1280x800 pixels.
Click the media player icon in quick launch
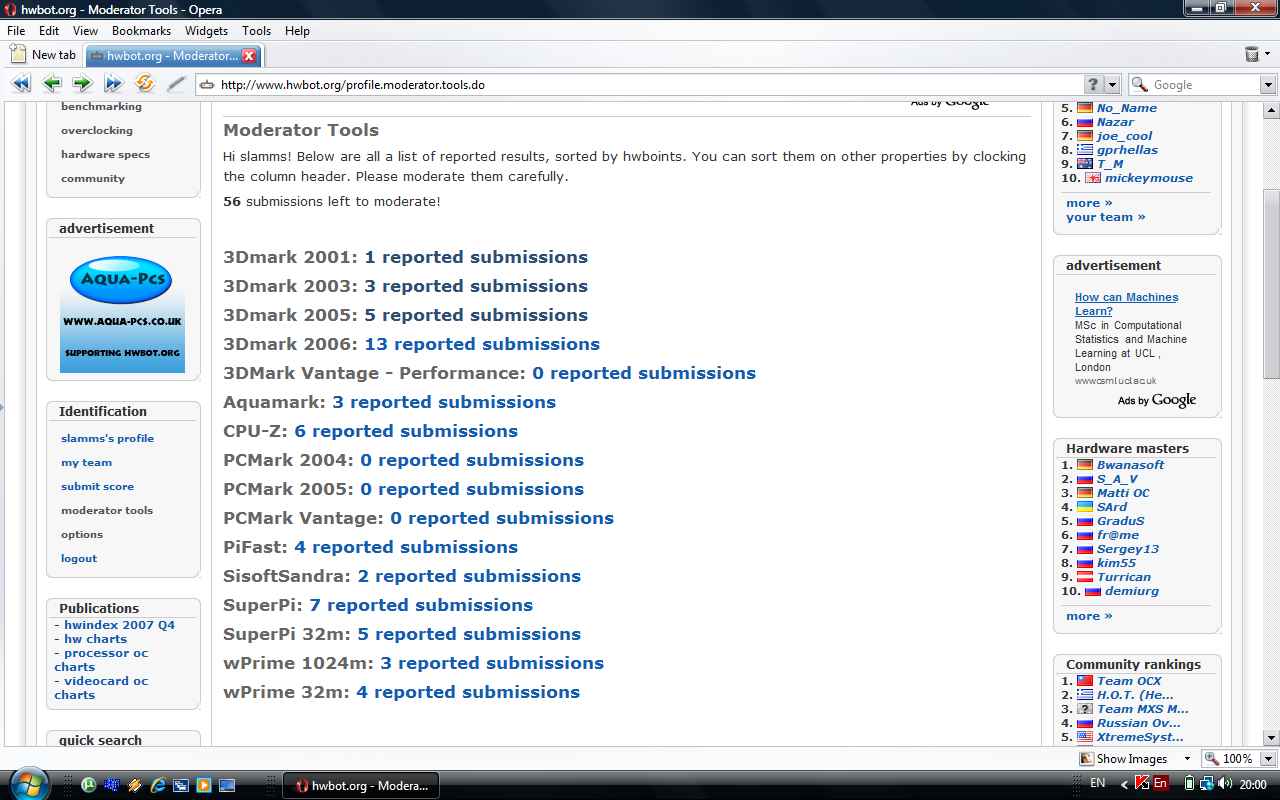(203, 785)
